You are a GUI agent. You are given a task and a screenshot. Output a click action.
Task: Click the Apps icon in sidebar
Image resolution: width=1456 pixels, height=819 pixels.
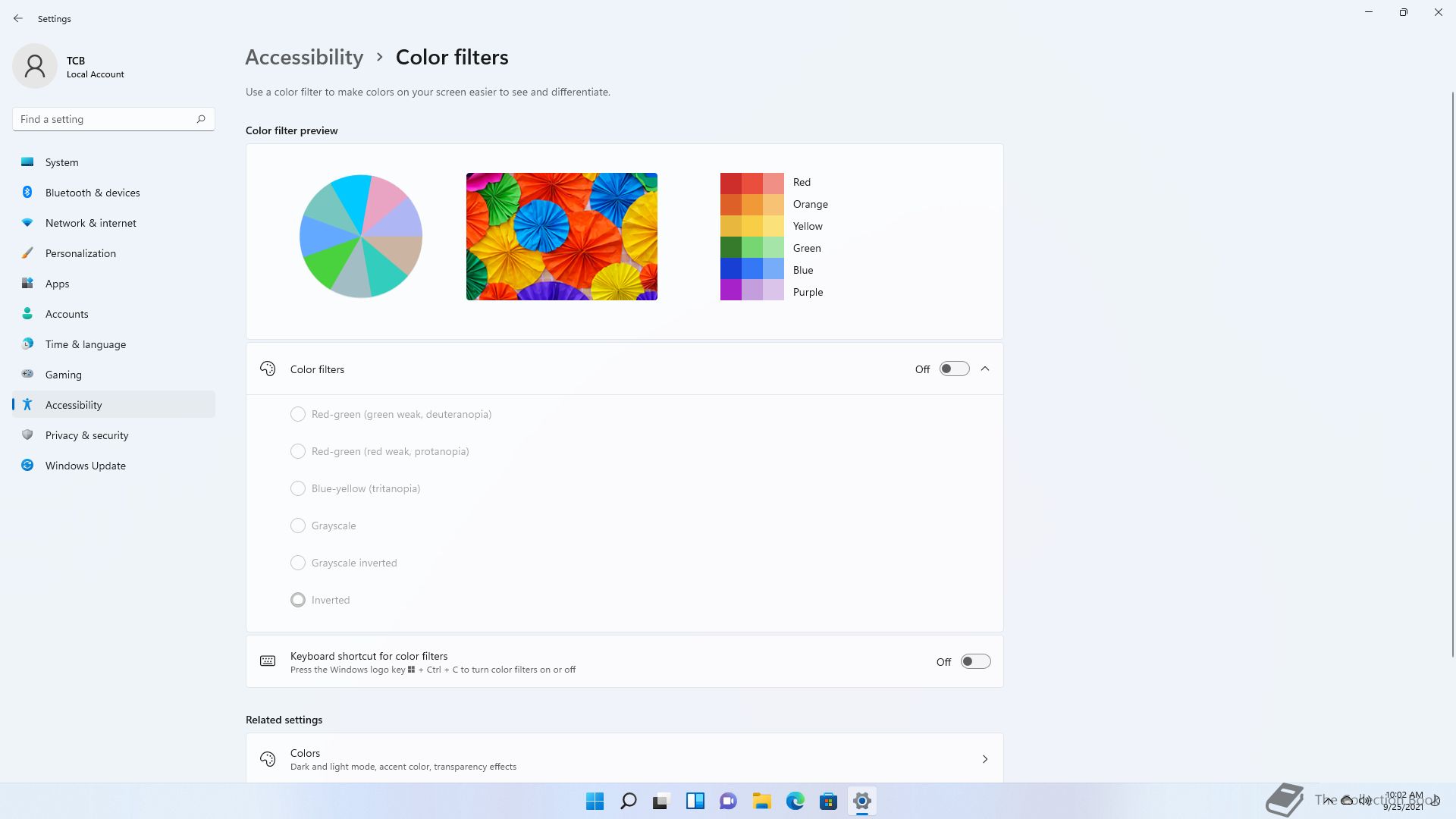[27, 283]
